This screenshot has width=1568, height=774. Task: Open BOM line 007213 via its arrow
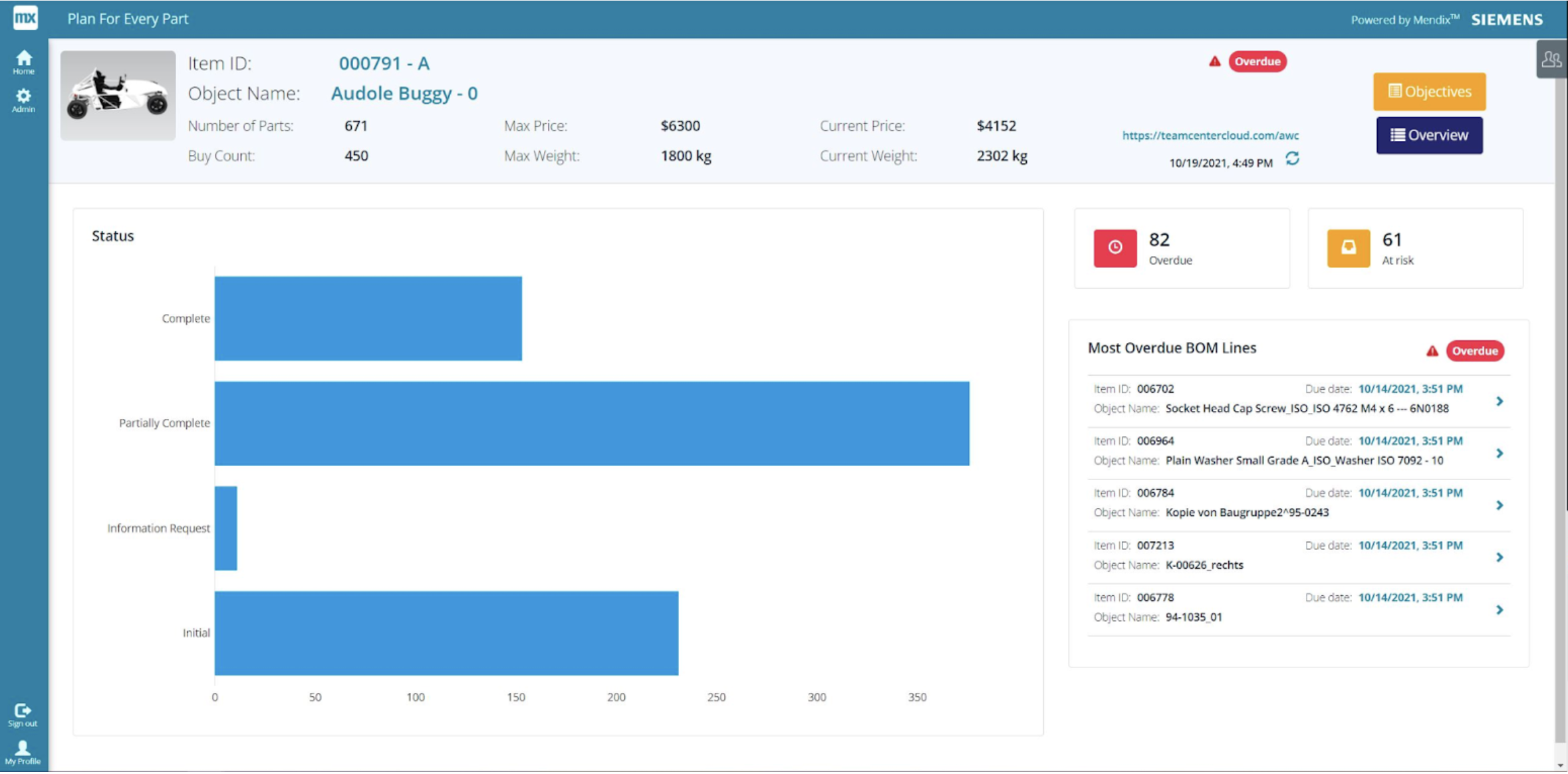click(1500, 557)
